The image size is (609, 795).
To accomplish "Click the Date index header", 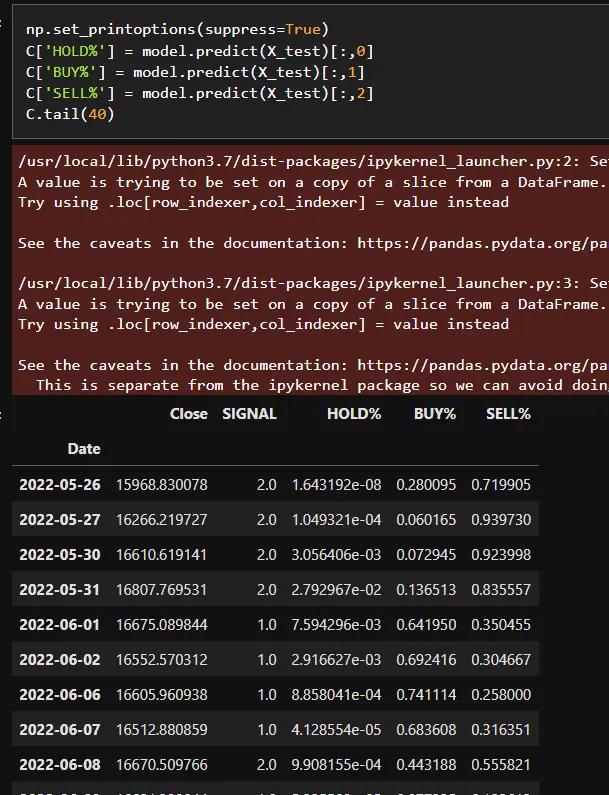I will pos(84,449).
